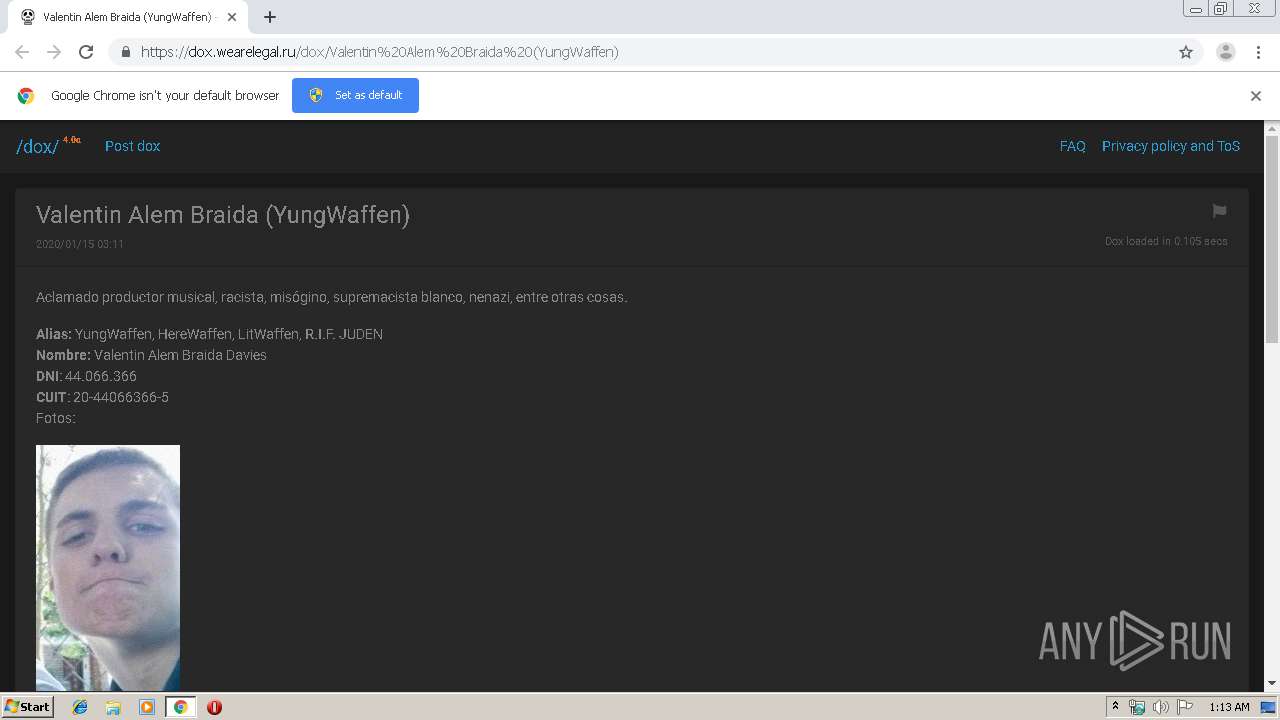Open the FAQ link

(x=1072, y=146)
